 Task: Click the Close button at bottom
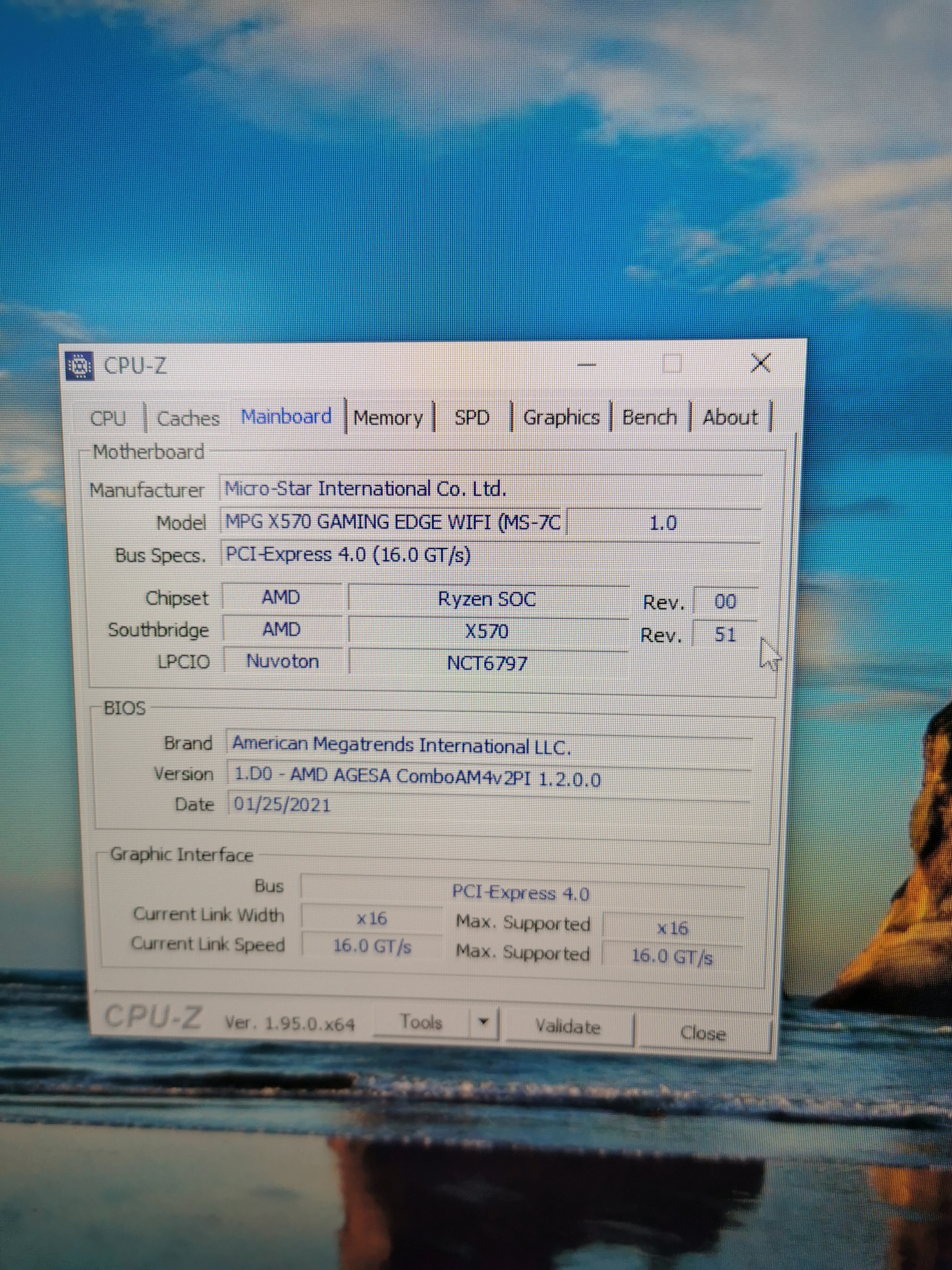[x=703, y=1034]
